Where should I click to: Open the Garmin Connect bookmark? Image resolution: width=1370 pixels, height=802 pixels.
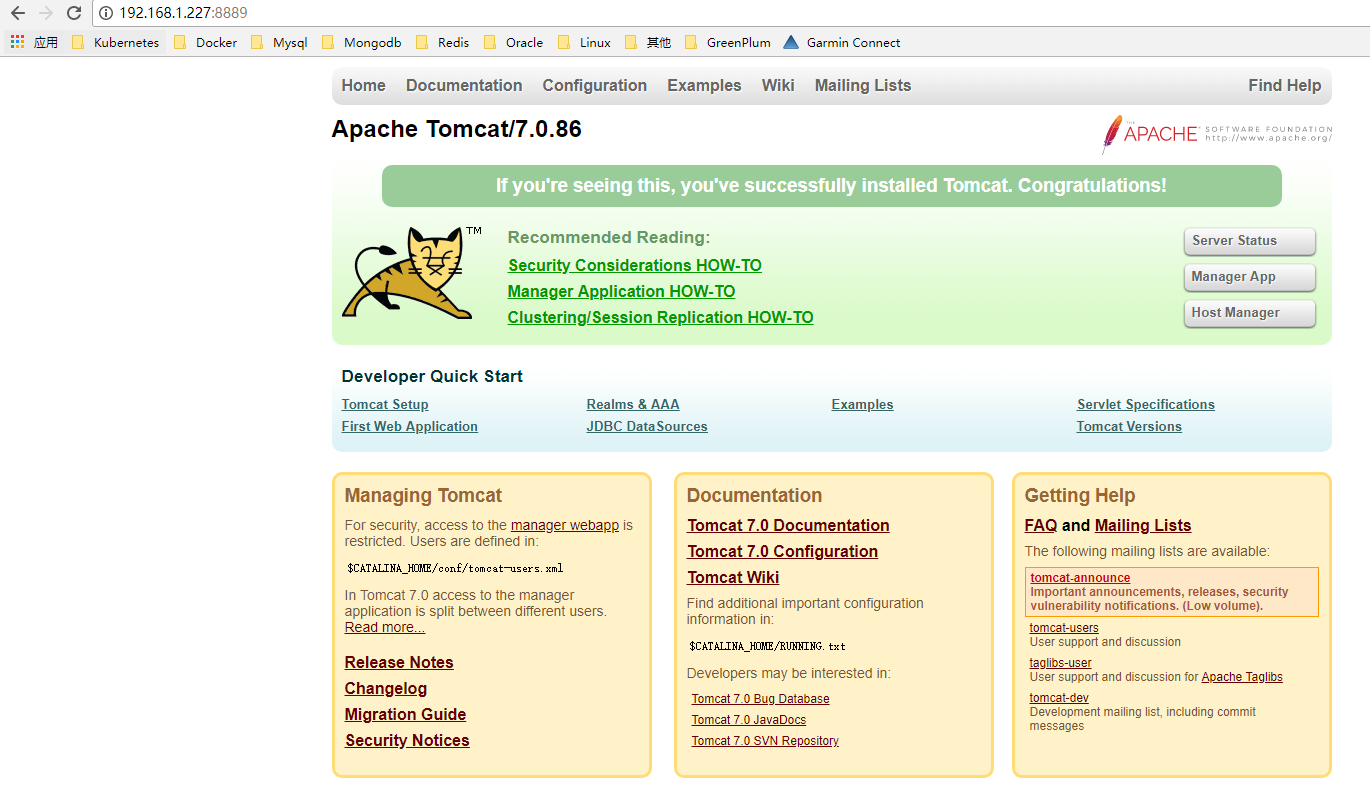[842, 42]
